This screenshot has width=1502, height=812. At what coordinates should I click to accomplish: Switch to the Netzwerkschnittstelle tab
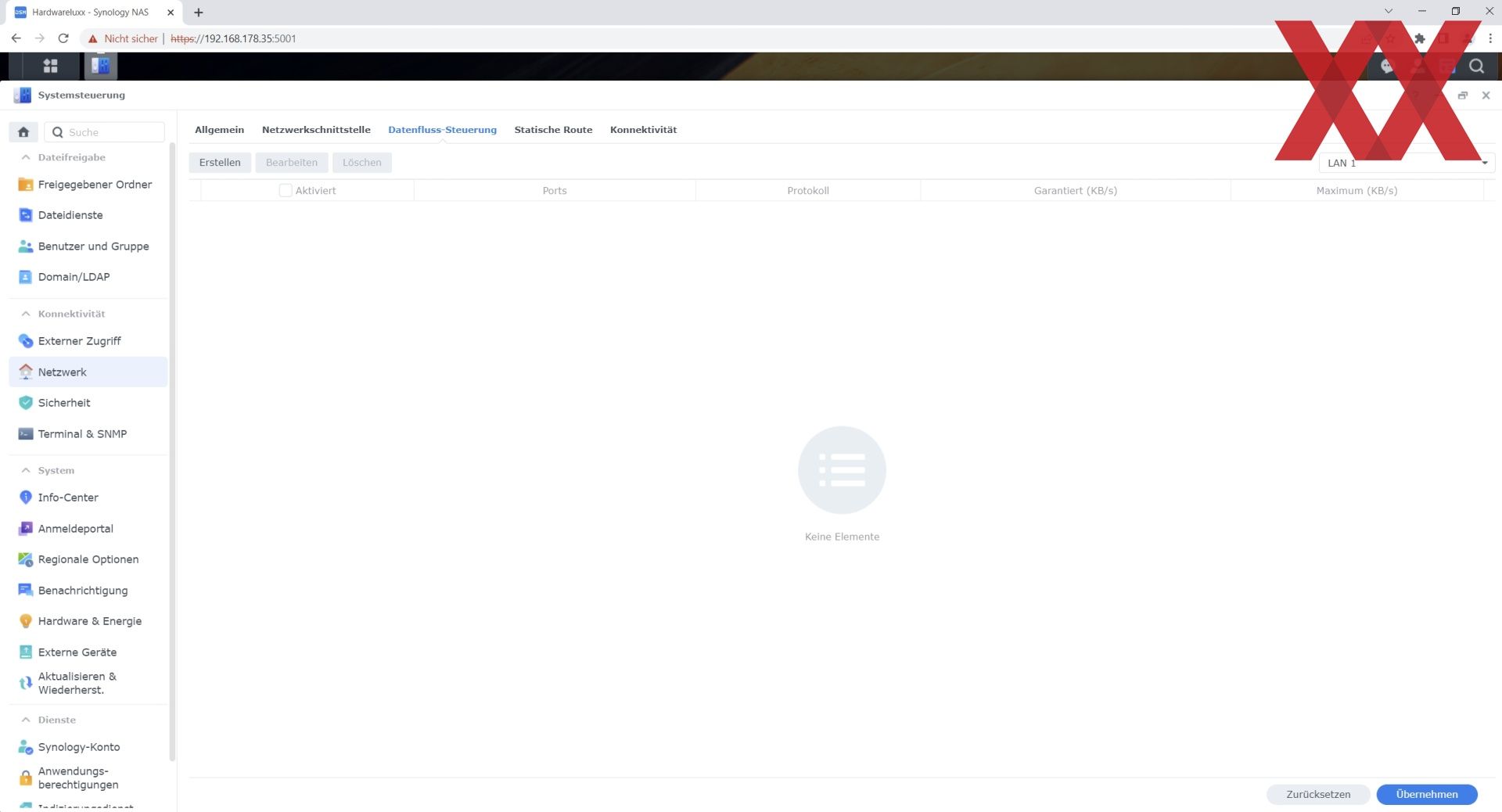(x=316, y=130)
